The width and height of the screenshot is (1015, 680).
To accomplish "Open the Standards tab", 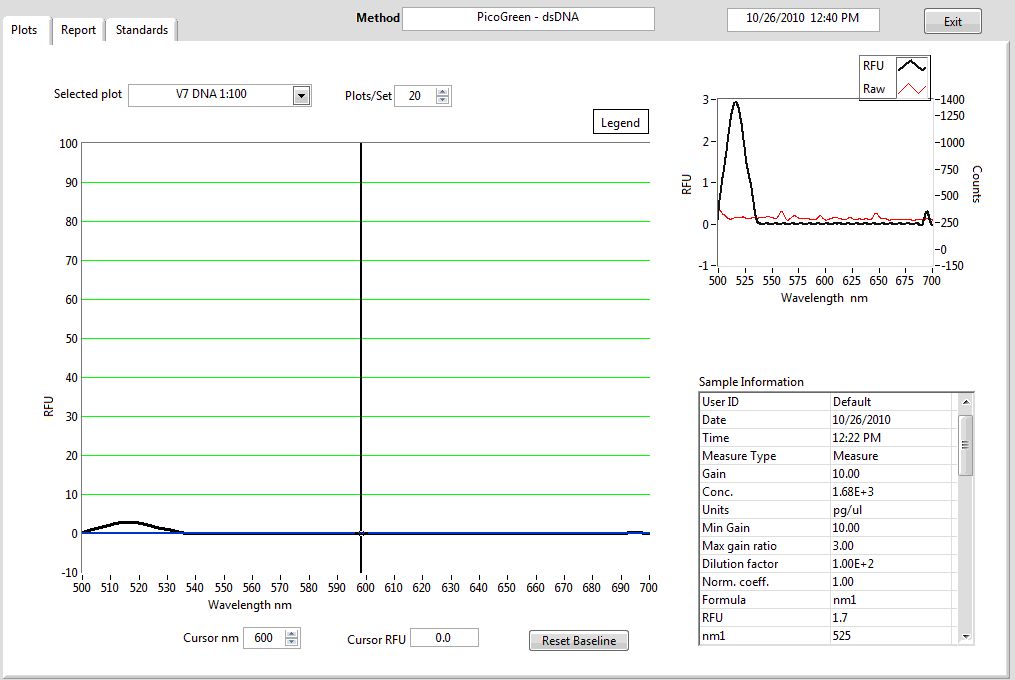I will point(142,30).
